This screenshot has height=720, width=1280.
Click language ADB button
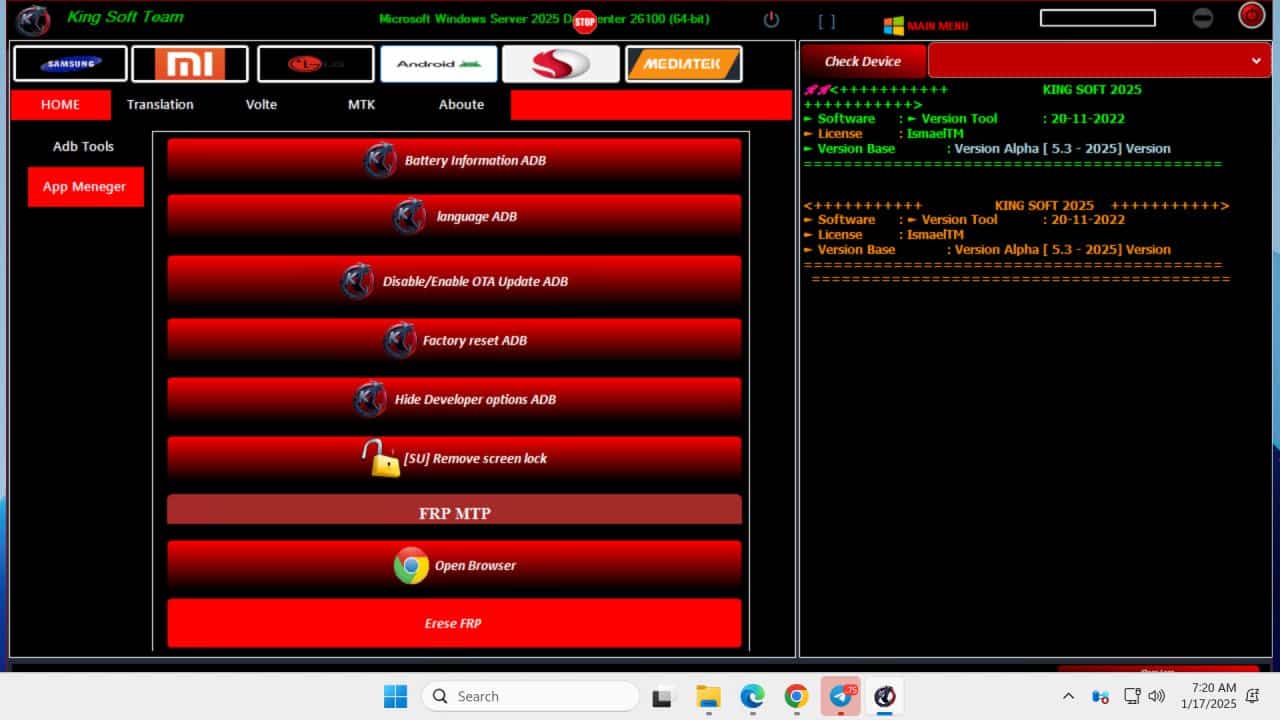click(454, 216)
